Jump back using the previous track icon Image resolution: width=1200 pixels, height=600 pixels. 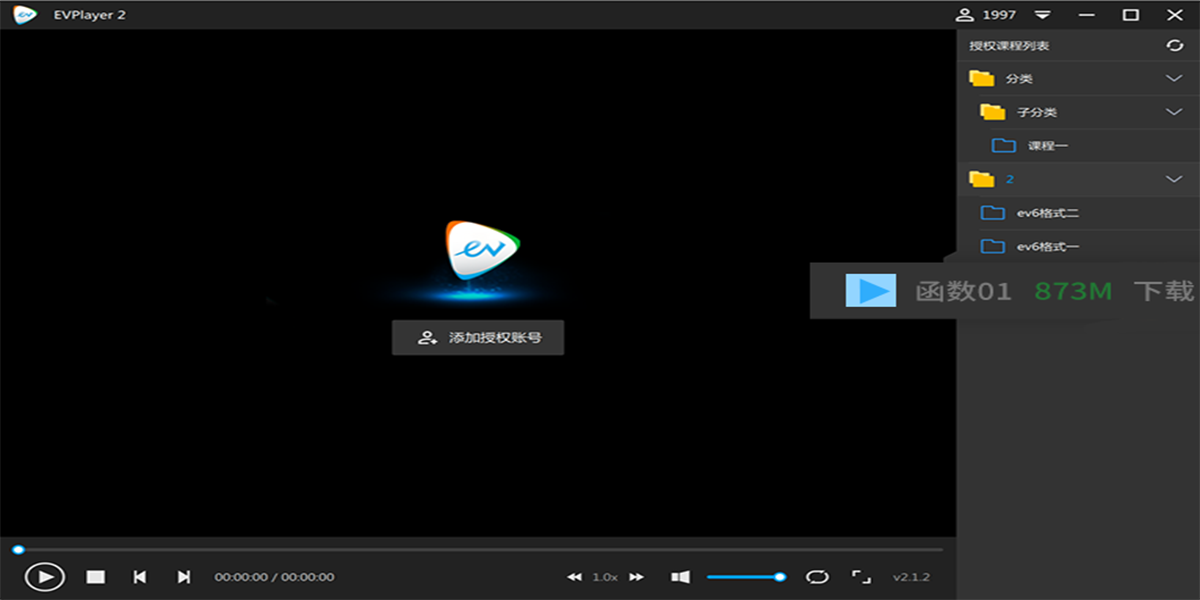coord(140,577)
